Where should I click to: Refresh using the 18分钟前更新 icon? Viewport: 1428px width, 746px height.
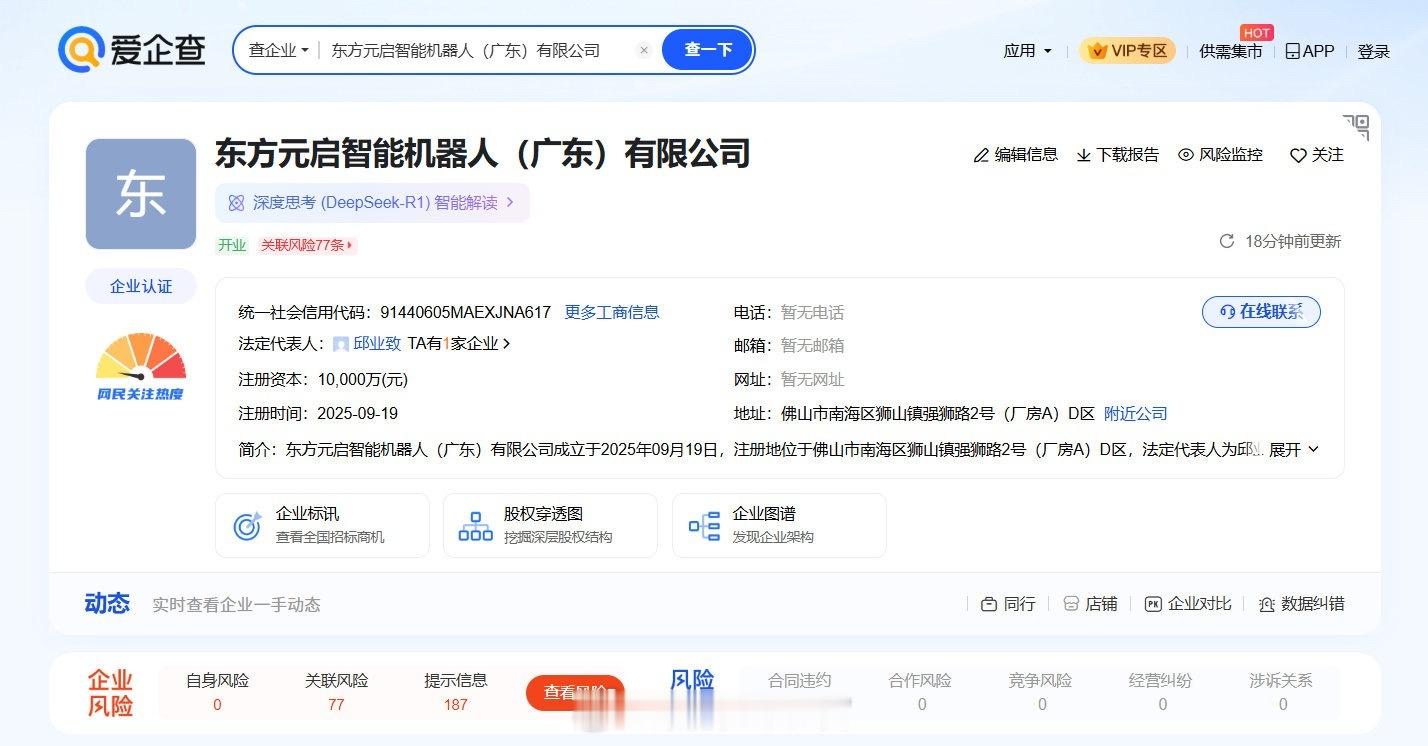1227,241
